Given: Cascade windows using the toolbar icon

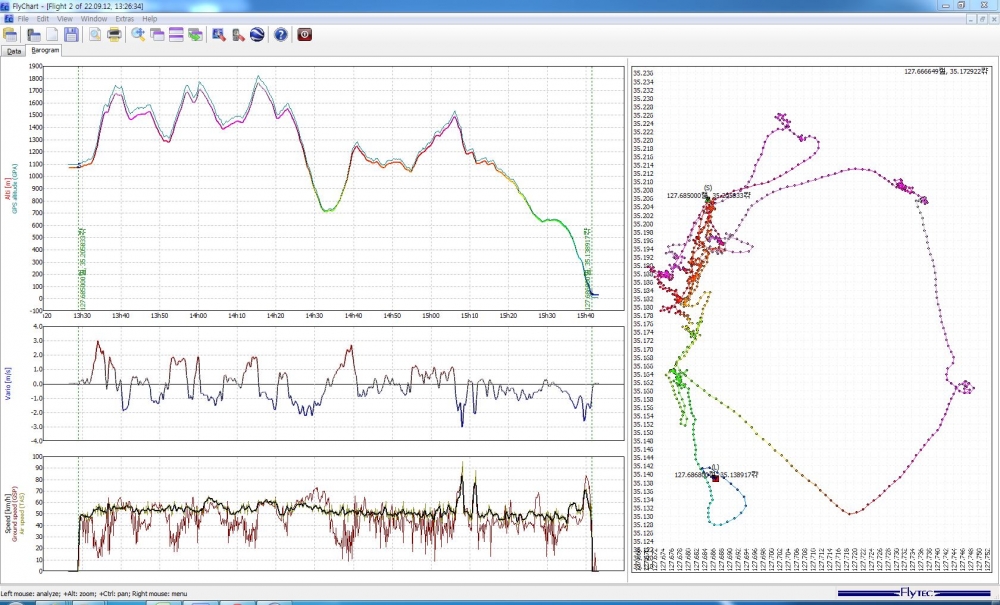Looking at the screenshot, I should coord(157,34).
